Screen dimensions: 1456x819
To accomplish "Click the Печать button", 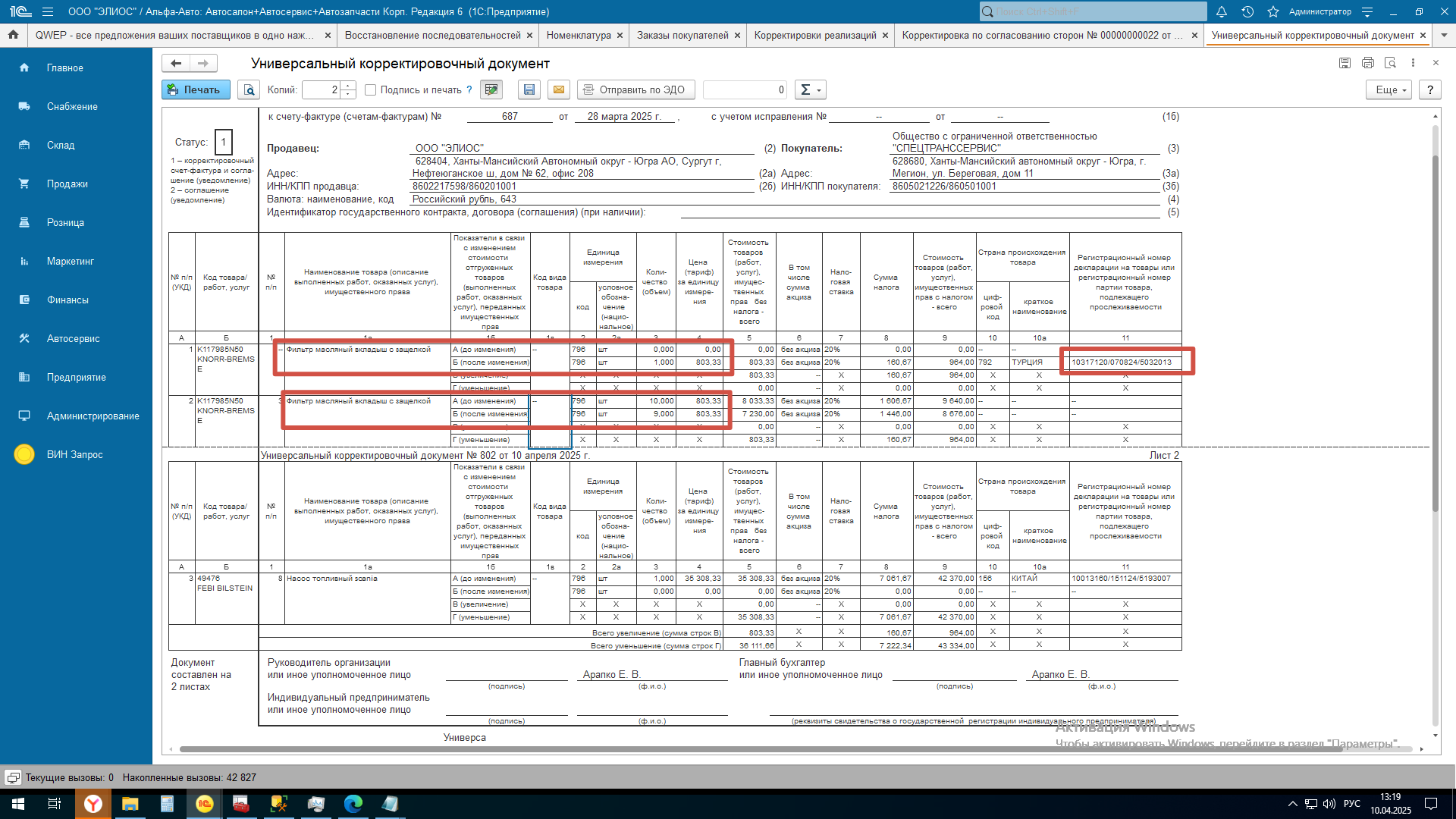I will tap(196, 89).
